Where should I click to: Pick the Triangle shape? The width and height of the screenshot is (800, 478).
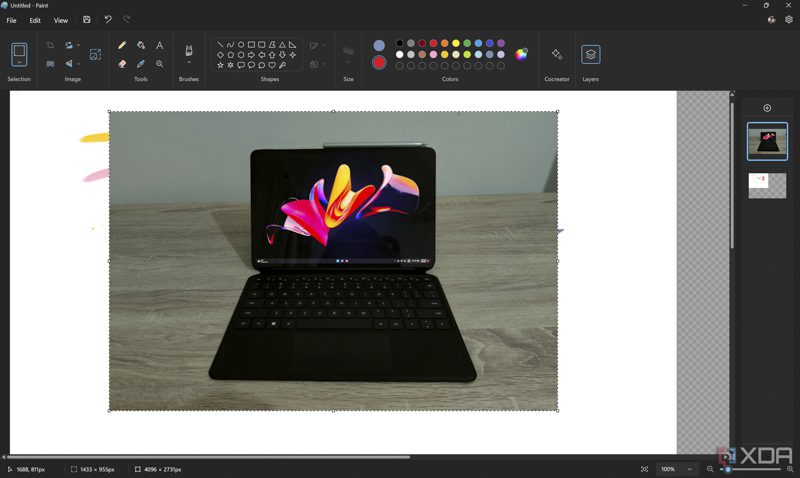282,45
